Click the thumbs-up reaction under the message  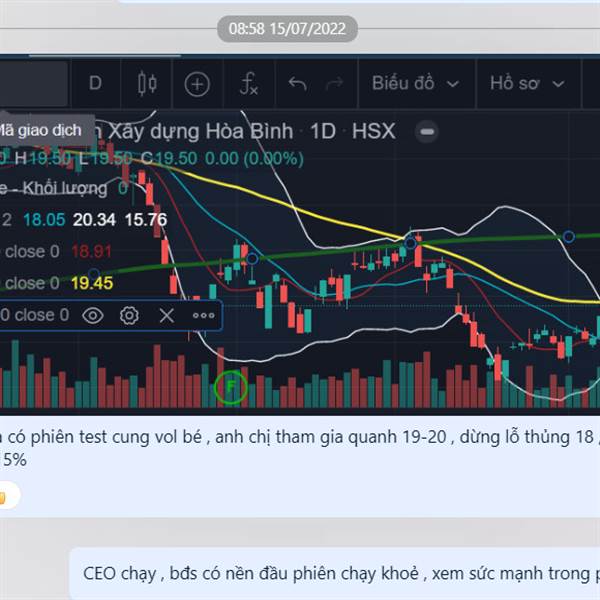pos(7,496)
